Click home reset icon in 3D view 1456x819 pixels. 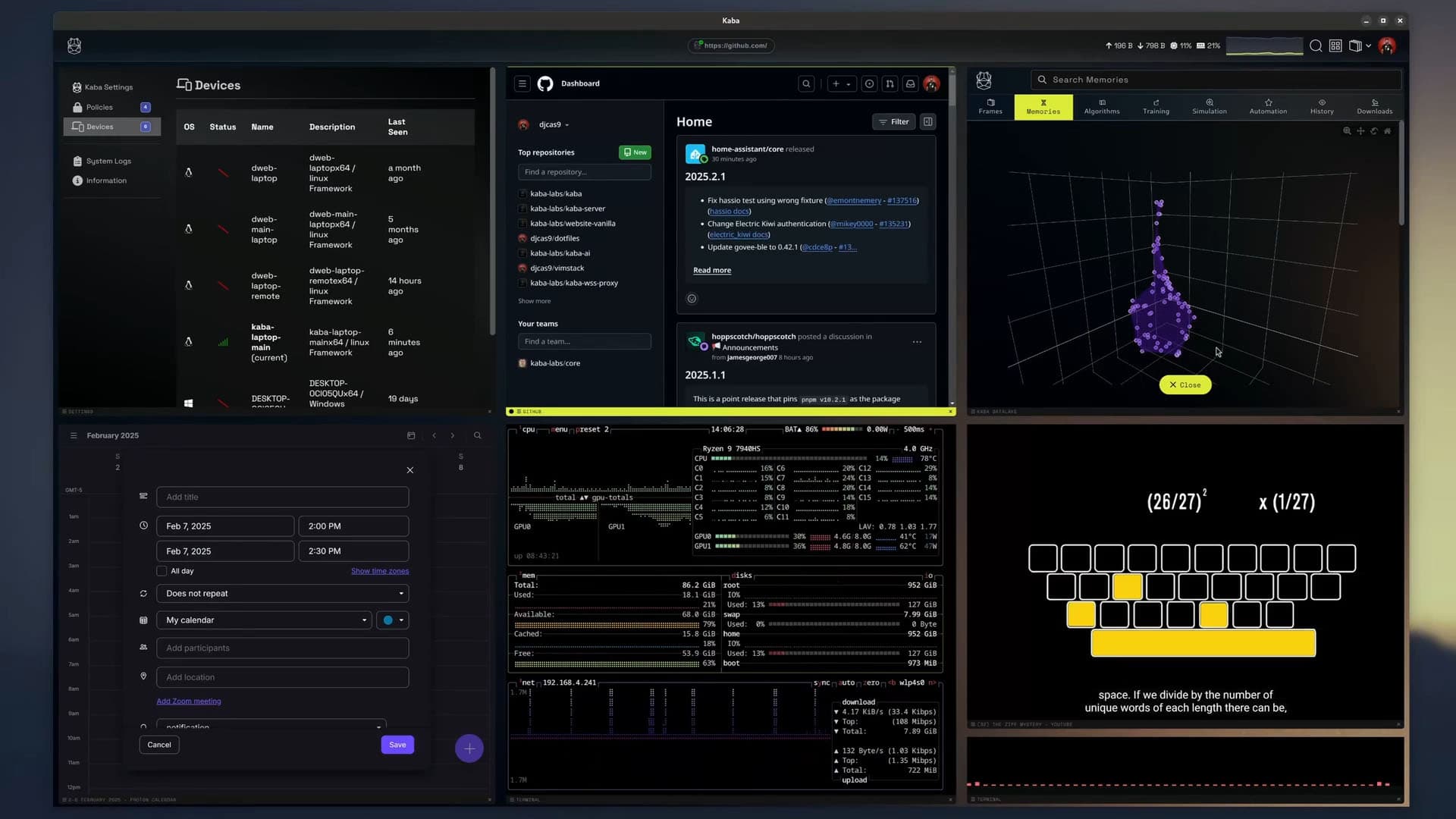point(1387,131)
